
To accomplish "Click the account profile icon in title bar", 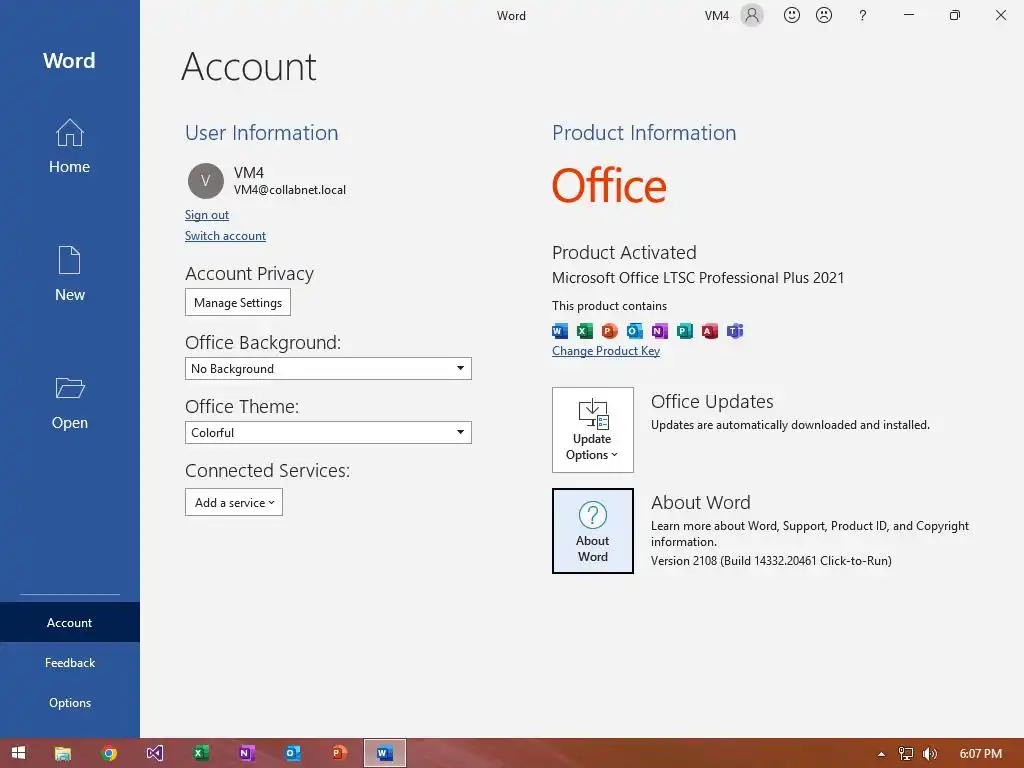I will pos(752,15).
